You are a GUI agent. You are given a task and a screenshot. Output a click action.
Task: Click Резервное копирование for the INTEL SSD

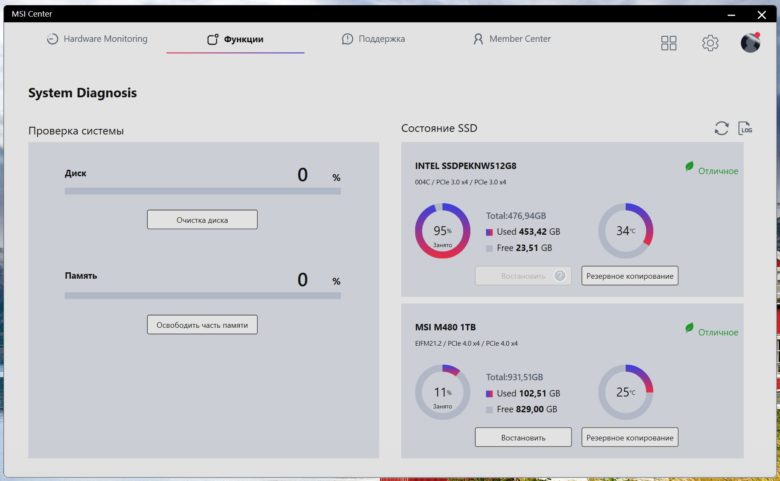tap(630, 276)
